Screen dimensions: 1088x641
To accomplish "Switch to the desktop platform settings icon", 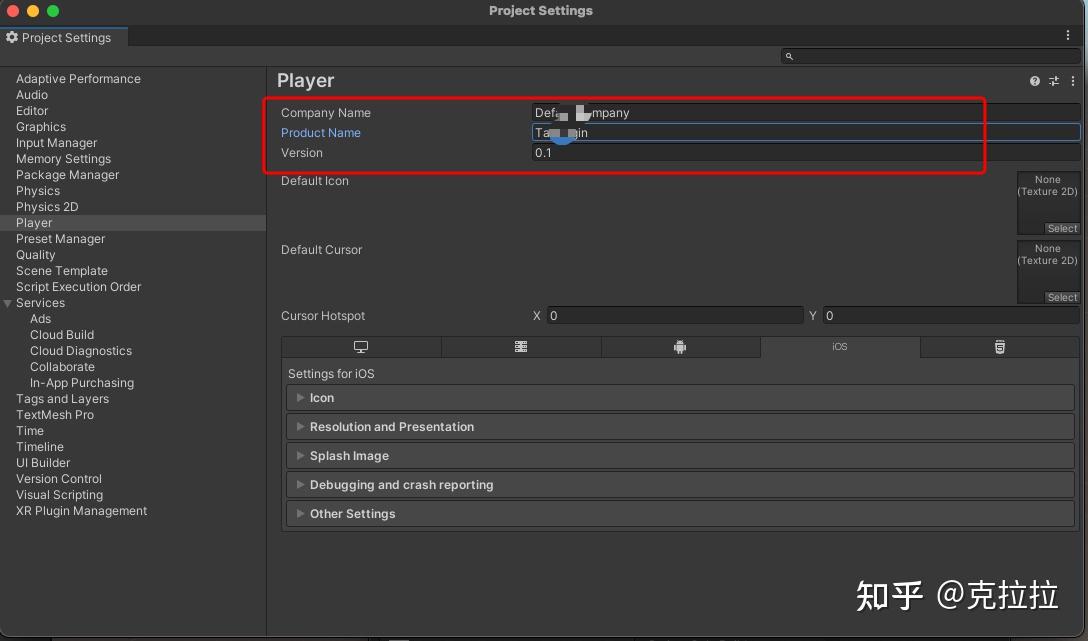I will click(361, 347).
